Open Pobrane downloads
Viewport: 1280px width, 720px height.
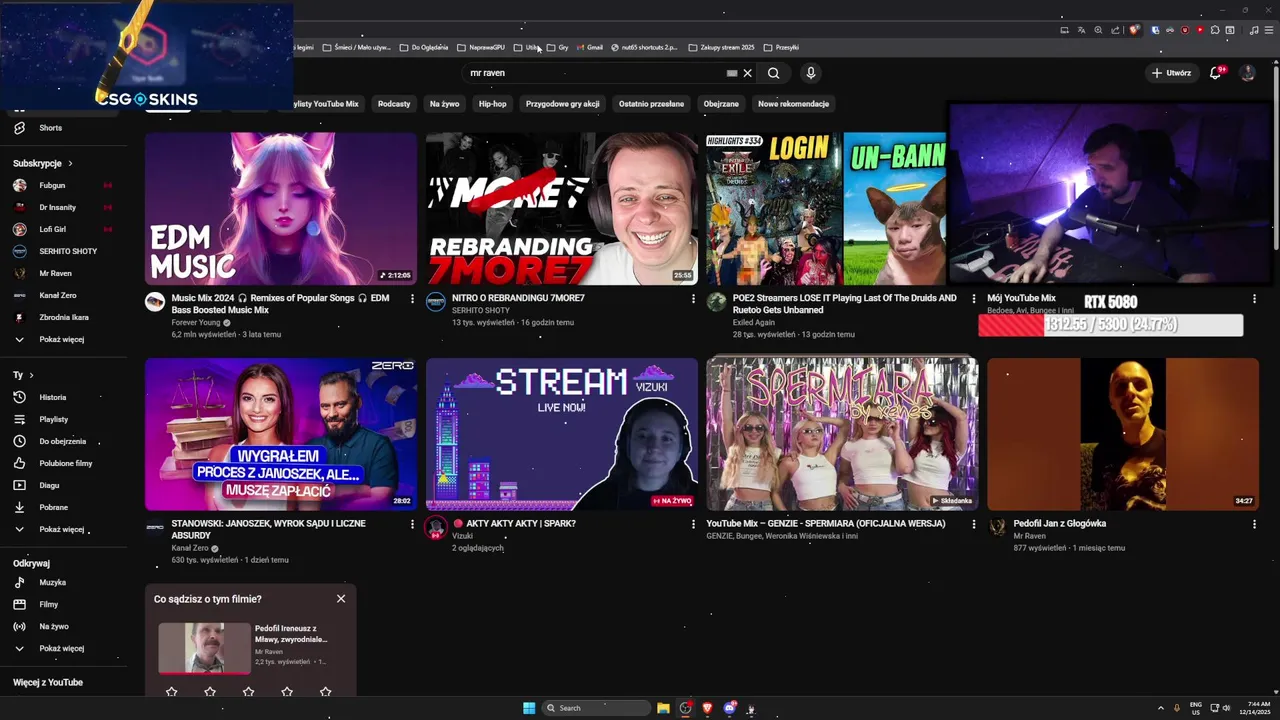click(64, 507)
